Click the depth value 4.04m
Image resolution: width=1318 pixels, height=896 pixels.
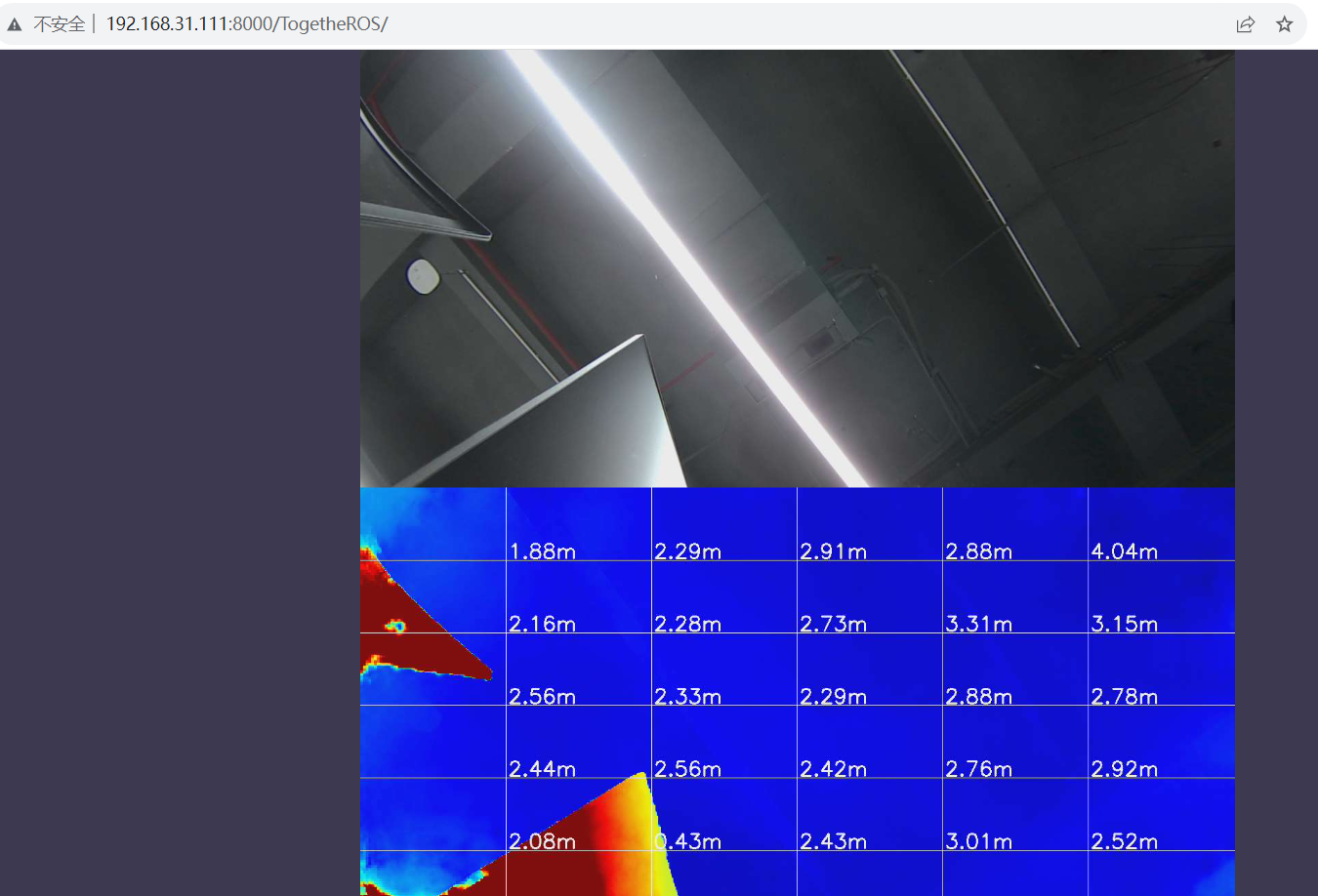tap(1125, 551)
